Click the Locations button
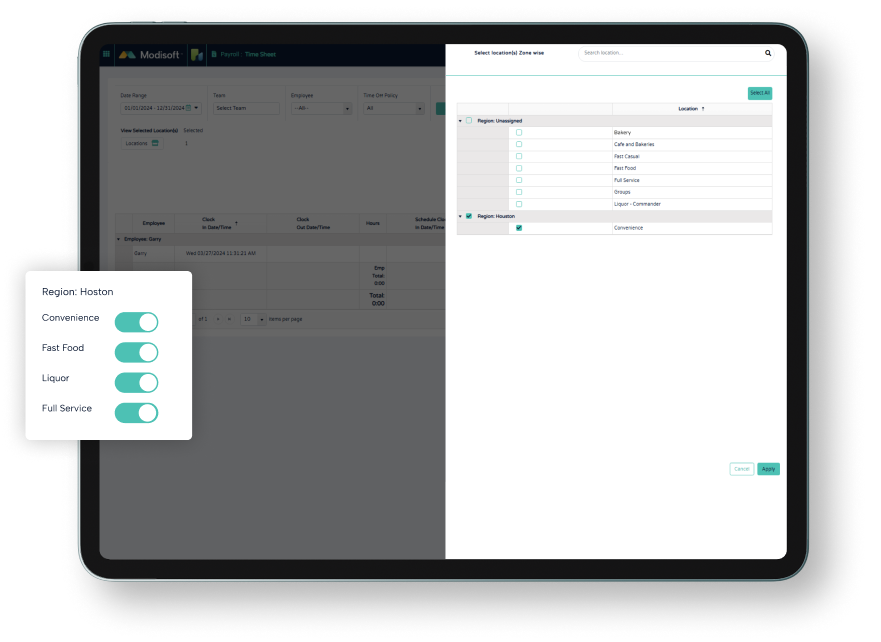The width and height of the screenshot is (881, 642). coord(142,143)
